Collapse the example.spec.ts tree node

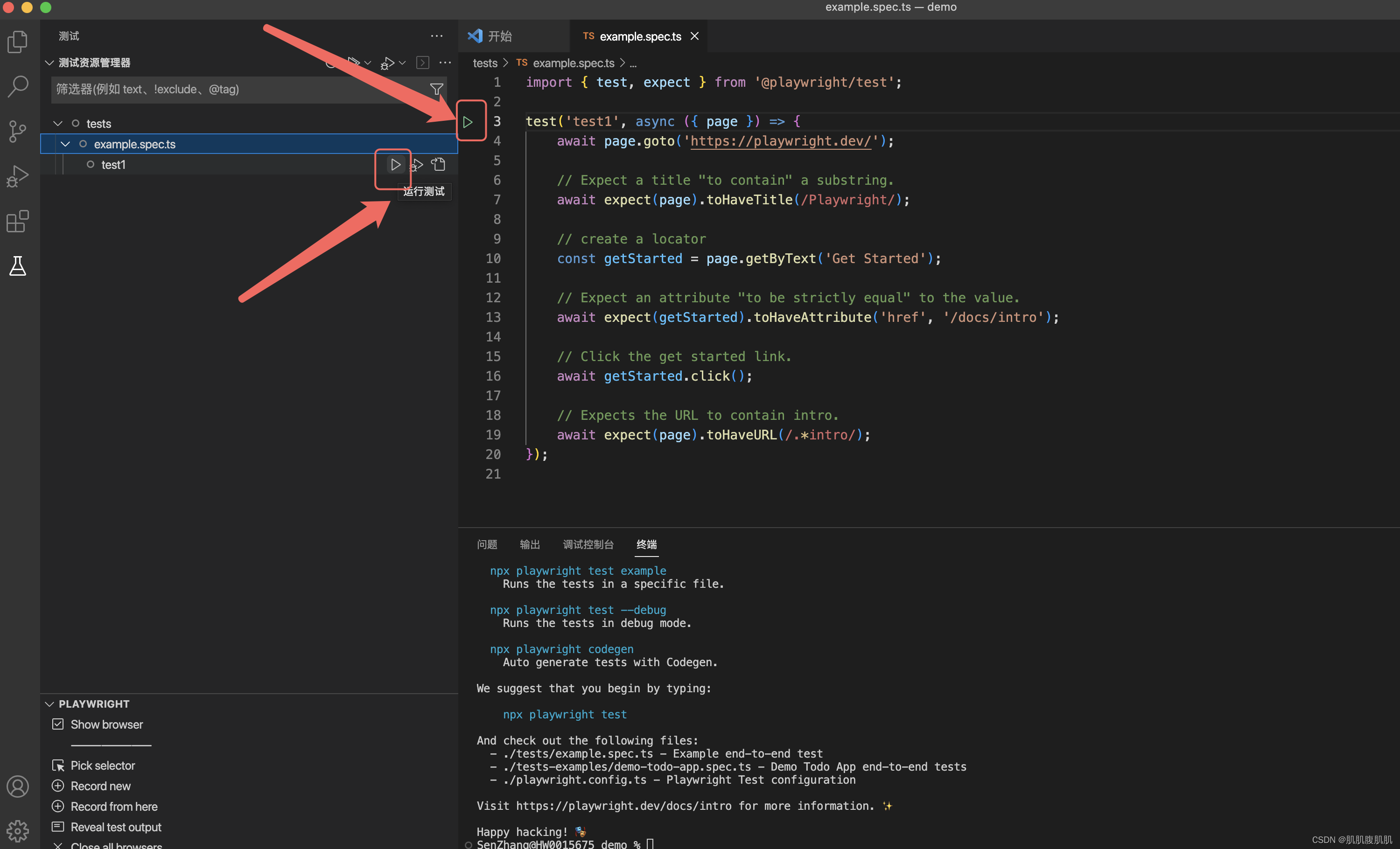65,144
